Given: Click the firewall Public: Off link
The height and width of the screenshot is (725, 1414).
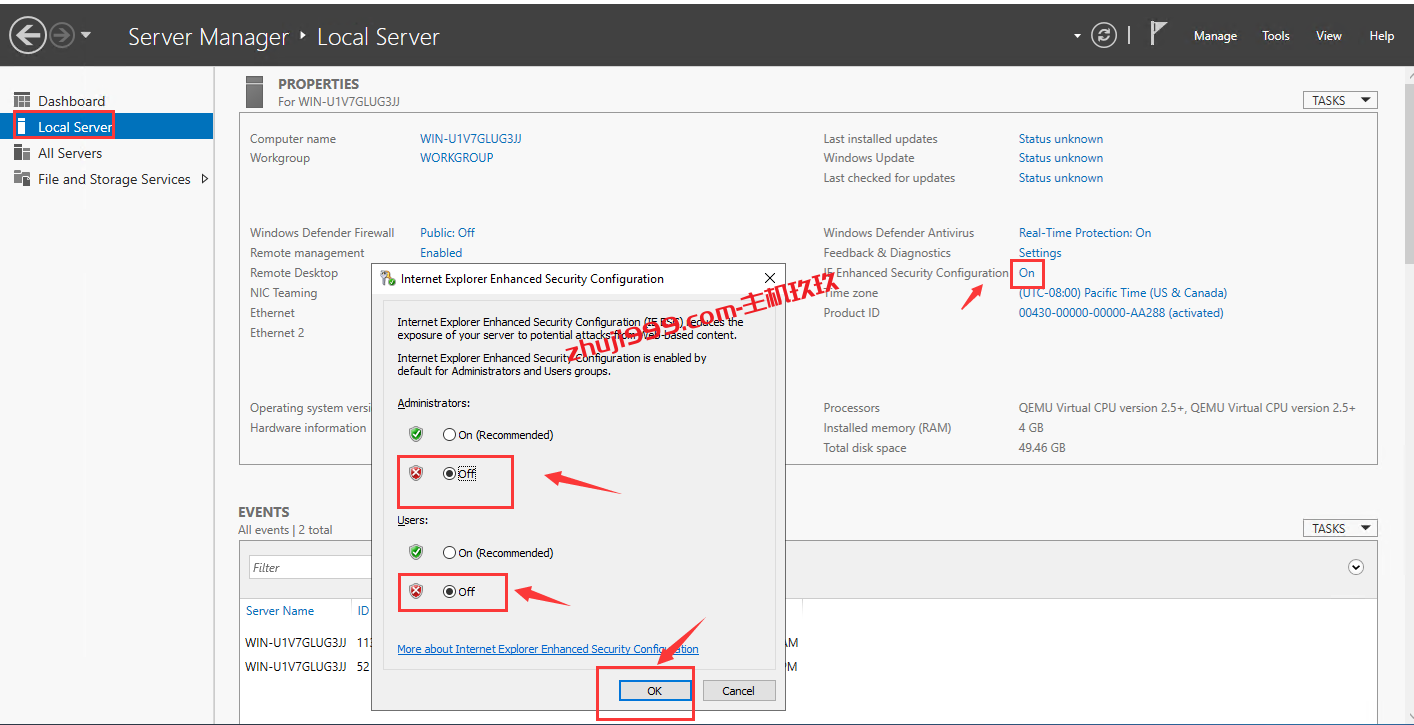Looking at the screenshot, I should pos(447,233).
